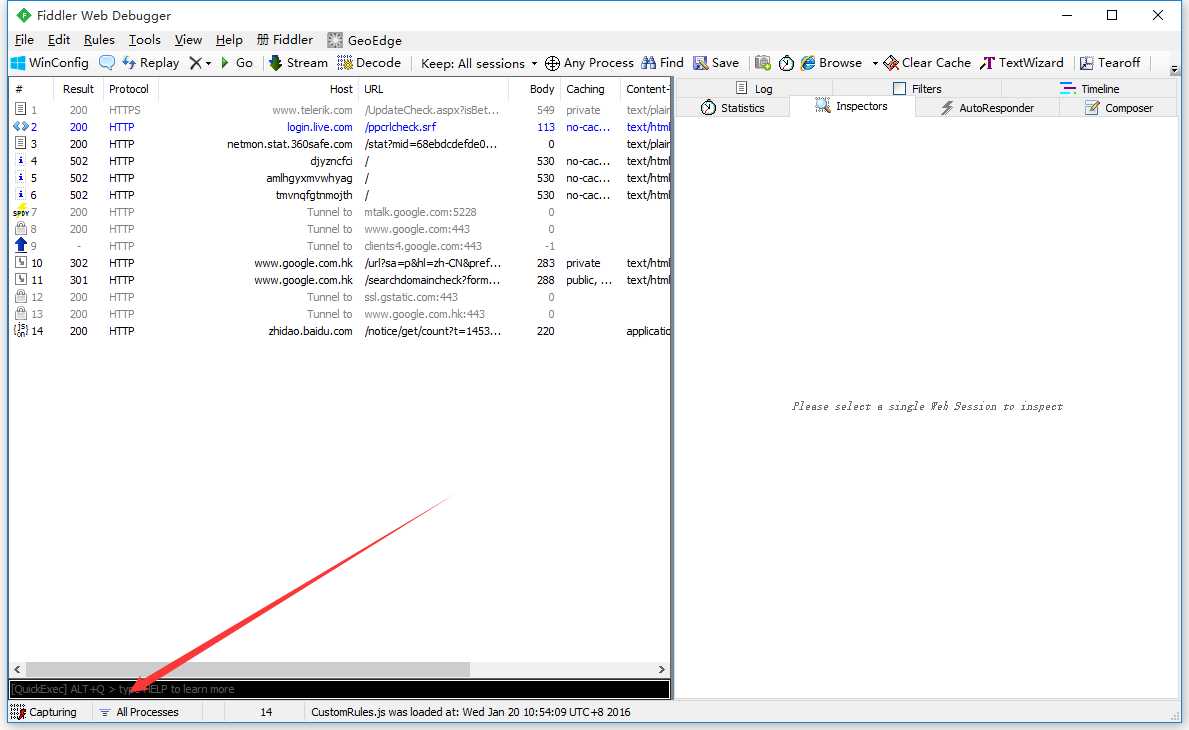1189x730 pixels.
Task: Click the Any Process target icon
Action: point(552,63)
